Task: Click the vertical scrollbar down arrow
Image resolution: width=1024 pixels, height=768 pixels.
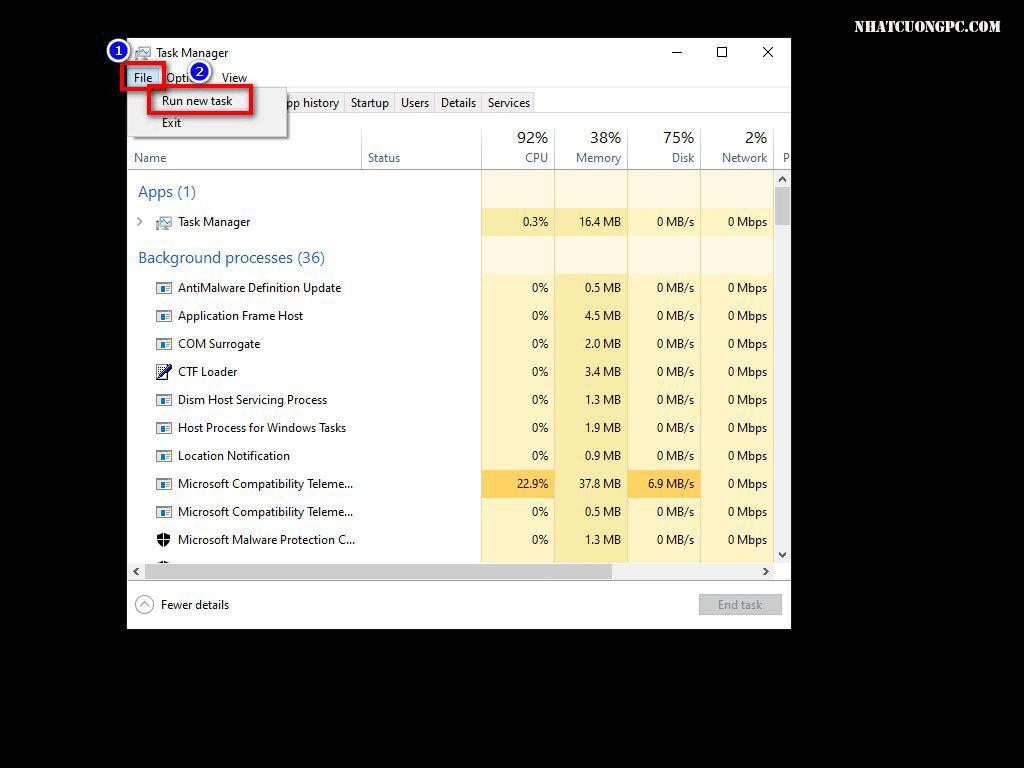Action: [782, 555]
